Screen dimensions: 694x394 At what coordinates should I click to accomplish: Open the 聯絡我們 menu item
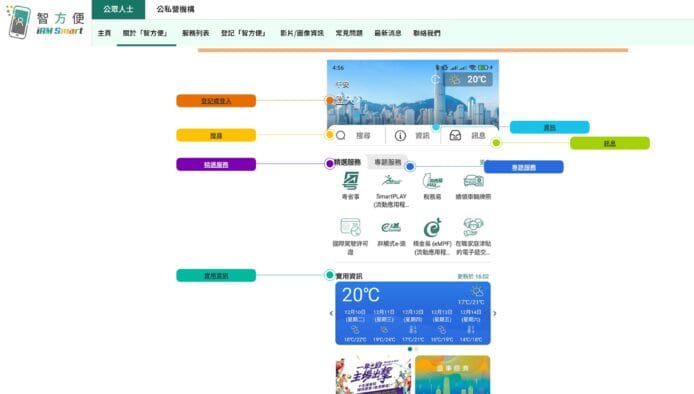click(427, 33)
